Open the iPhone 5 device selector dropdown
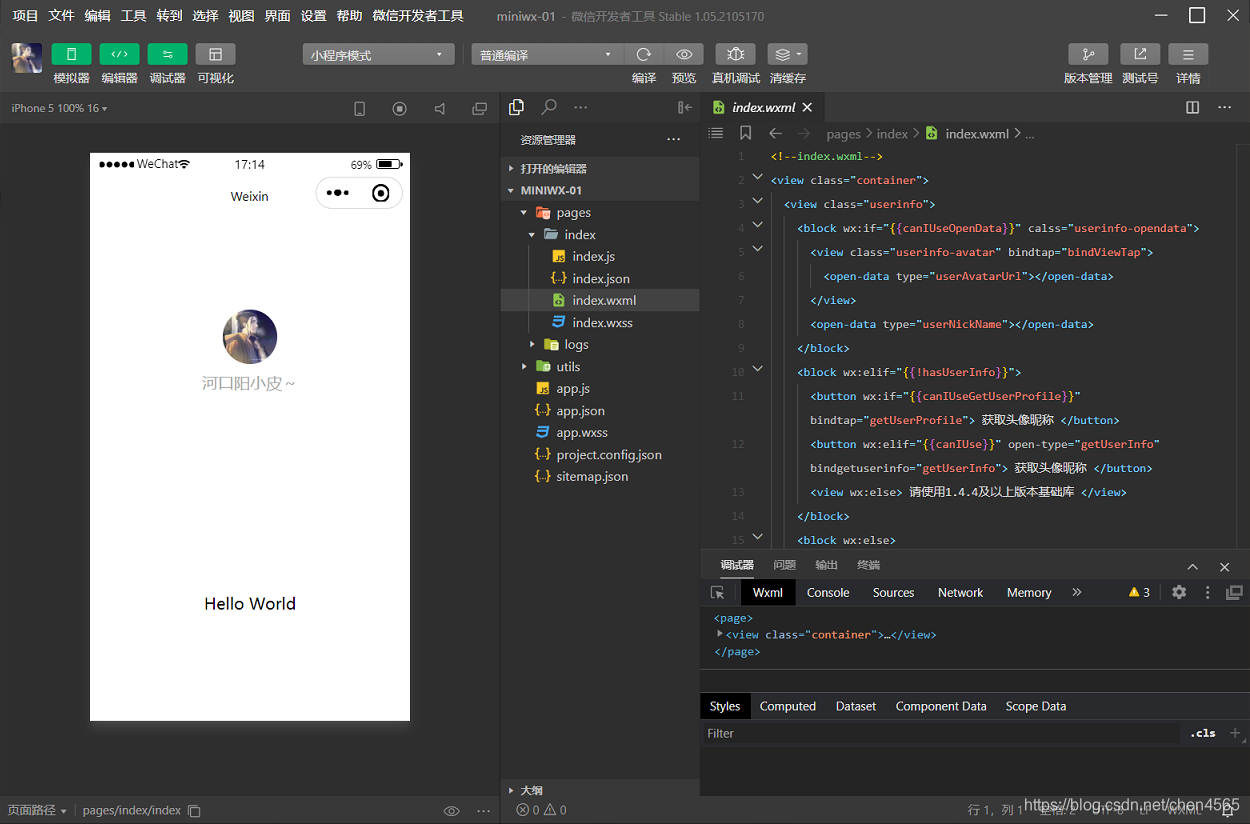The height and width of the screenshot is (824, 1250). pos(60,108)
